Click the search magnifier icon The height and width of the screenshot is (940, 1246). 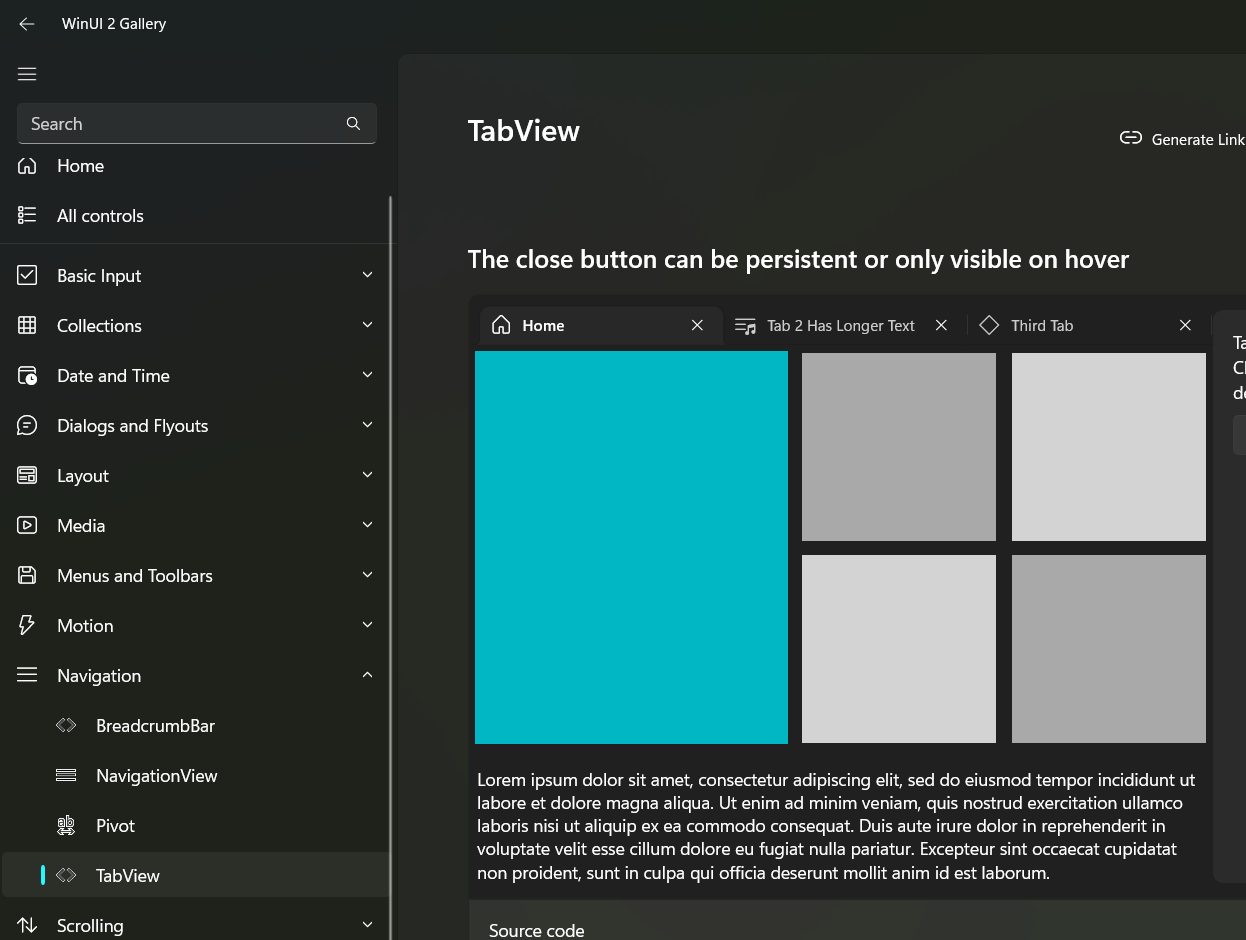click(x=353, y=123)
